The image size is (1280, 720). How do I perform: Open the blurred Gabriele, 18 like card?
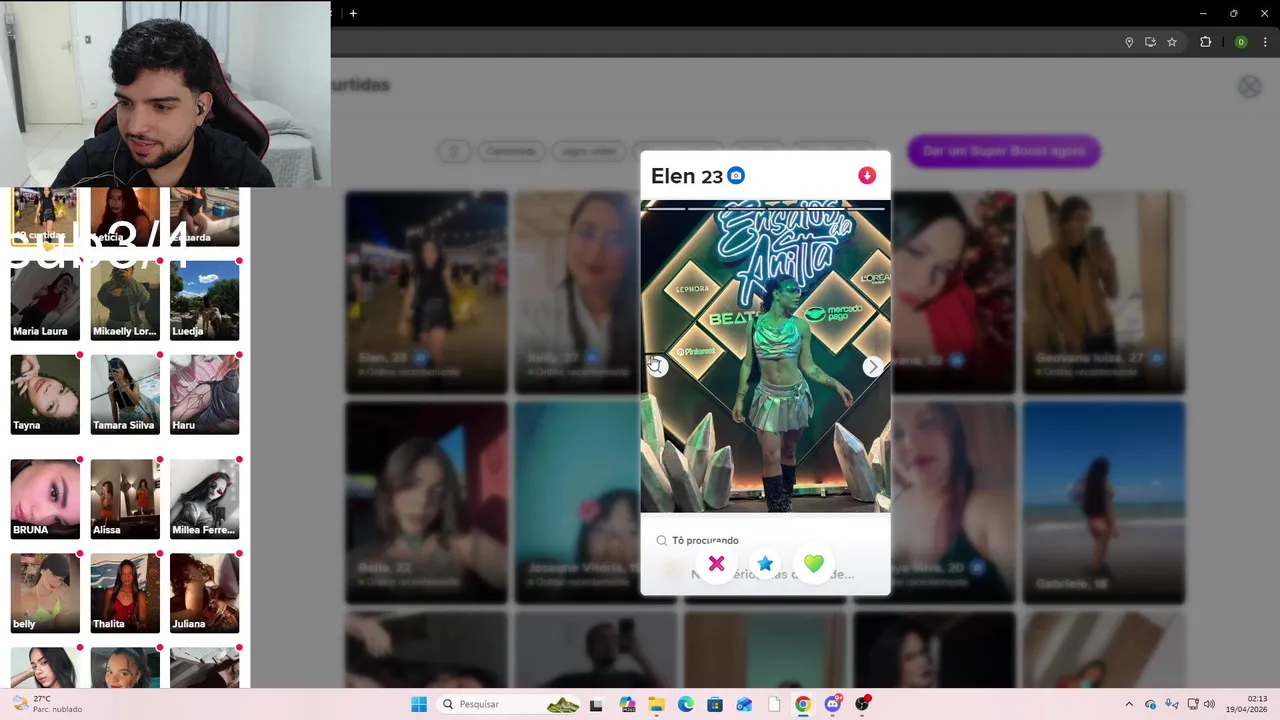click(x=1104, y=503)
